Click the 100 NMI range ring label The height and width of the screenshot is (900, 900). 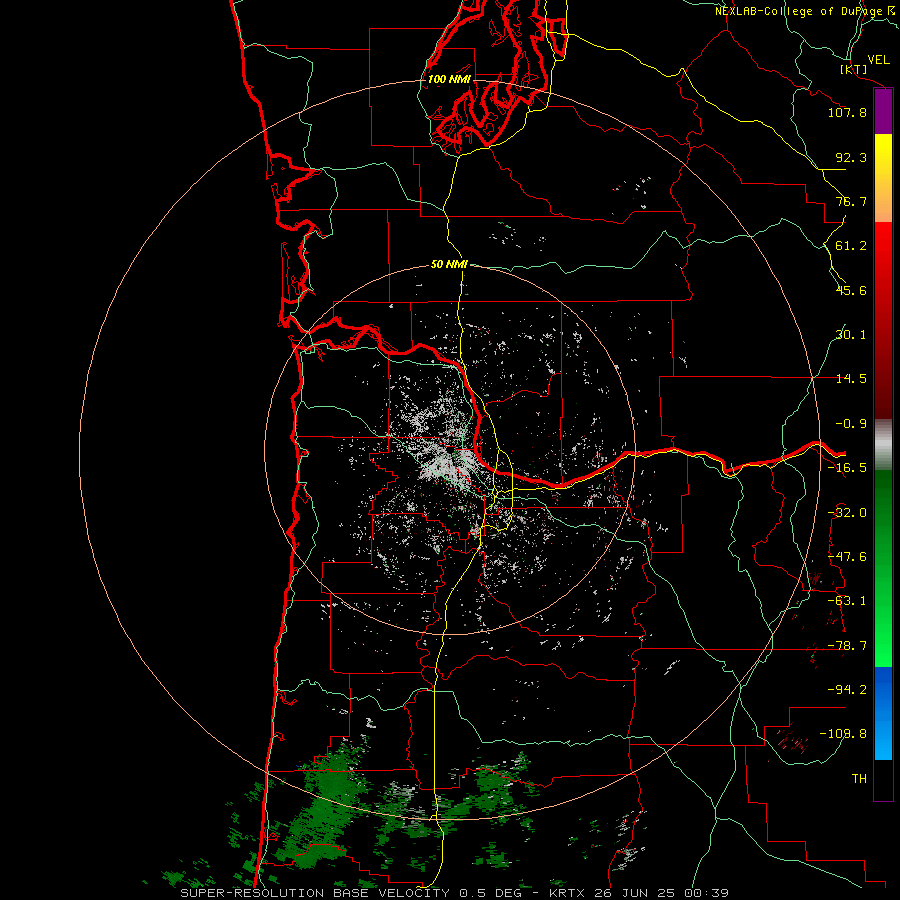449,79
